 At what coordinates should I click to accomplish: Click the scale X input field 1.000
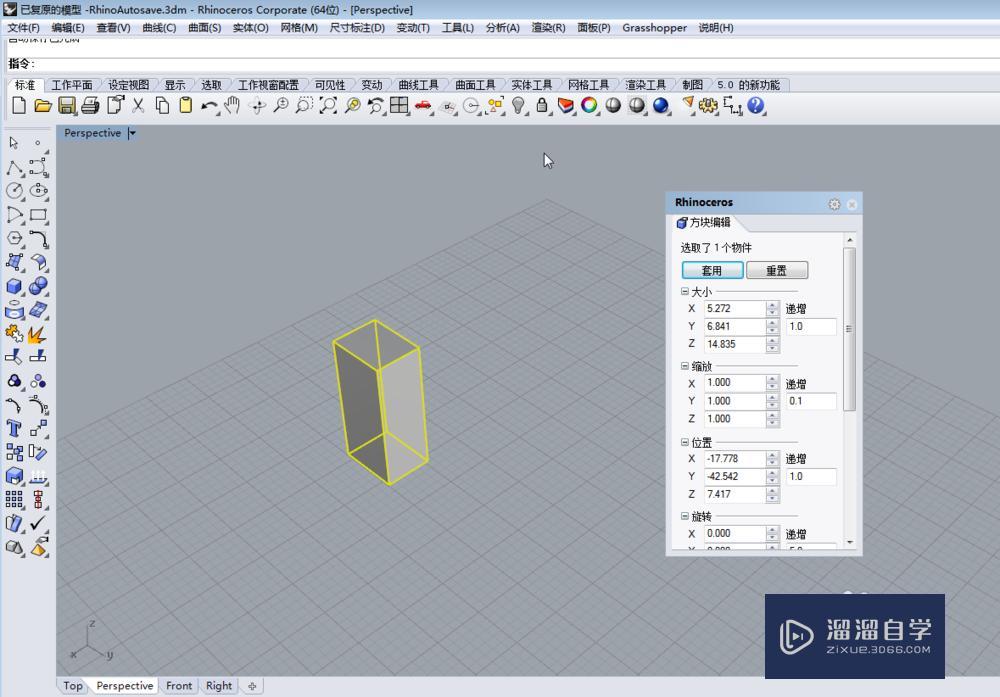pos(735,383)
